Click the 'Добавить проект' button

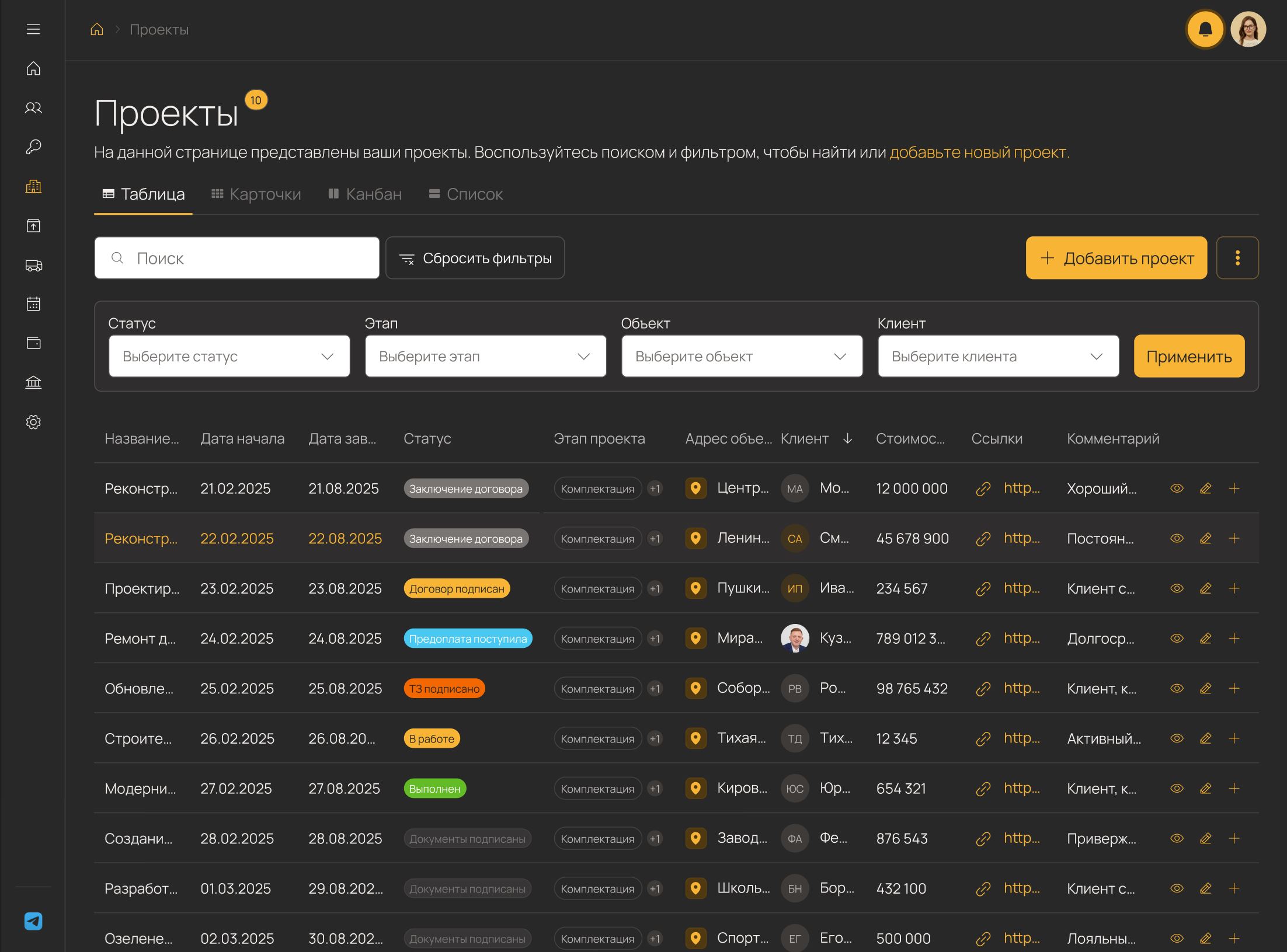pyautogui.click(x=1116, y=258)
